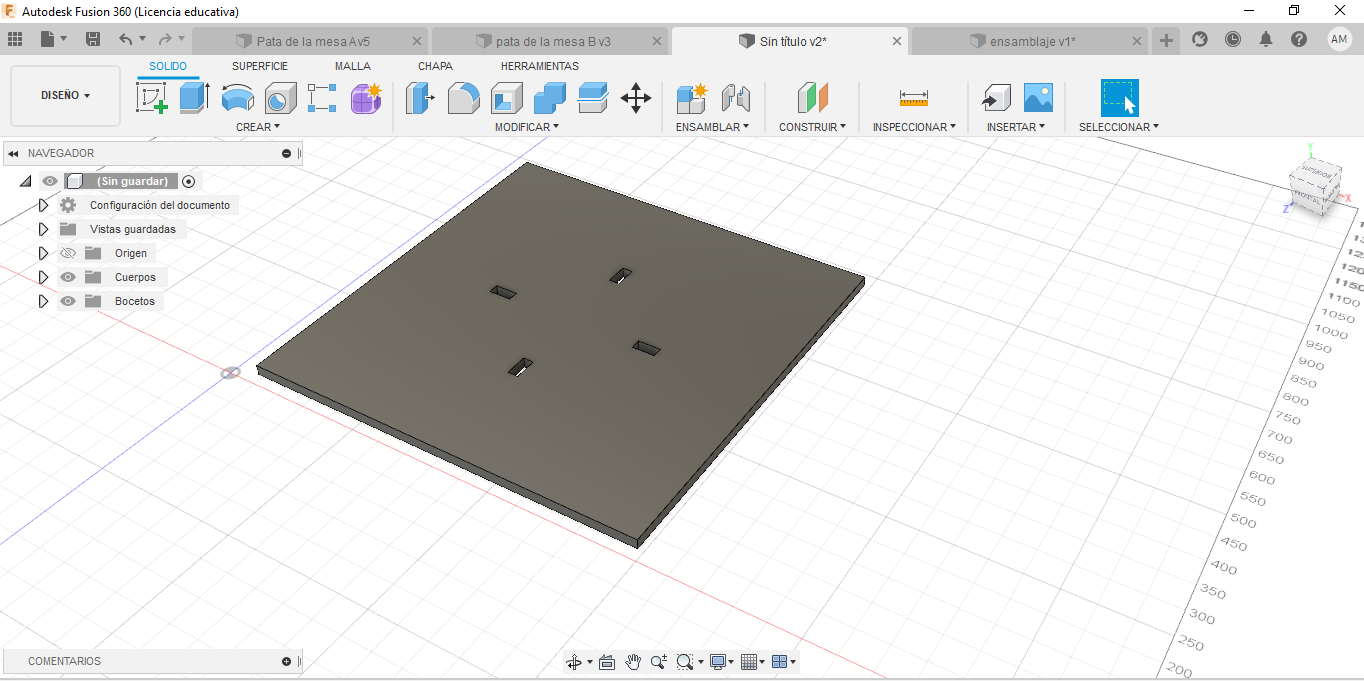Image resolution: width=1364 pixels, height=681 pixels.
Task: Switch to the ensamblaje v1* document tab
Action: 1031,41
